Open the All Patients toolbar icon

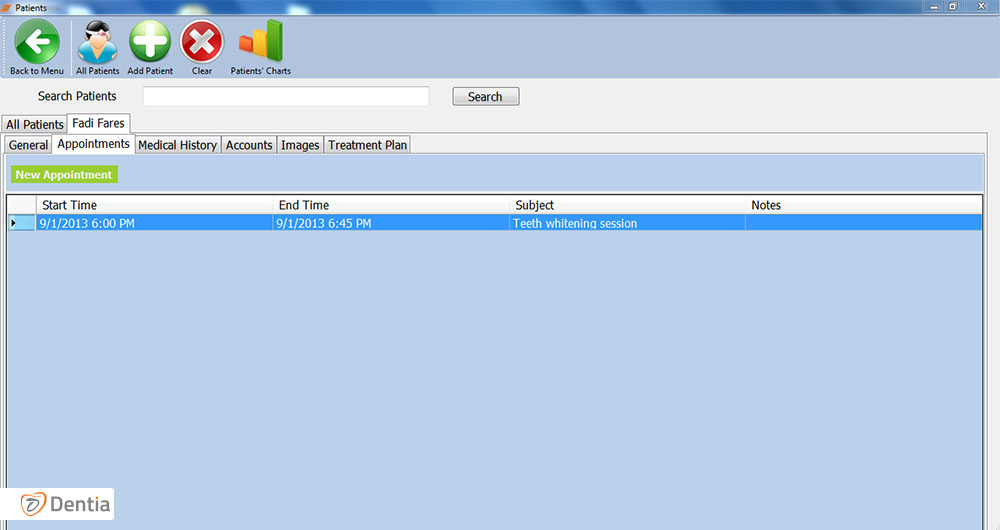[x=97, y=43]
